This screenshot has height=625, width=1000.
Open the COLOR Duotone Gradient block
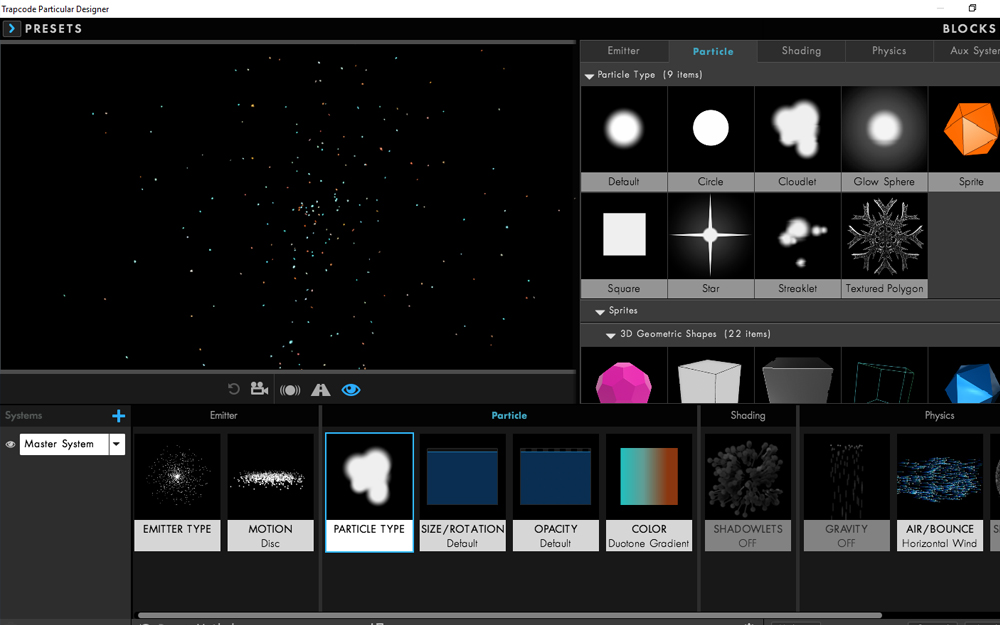[649, 492]
